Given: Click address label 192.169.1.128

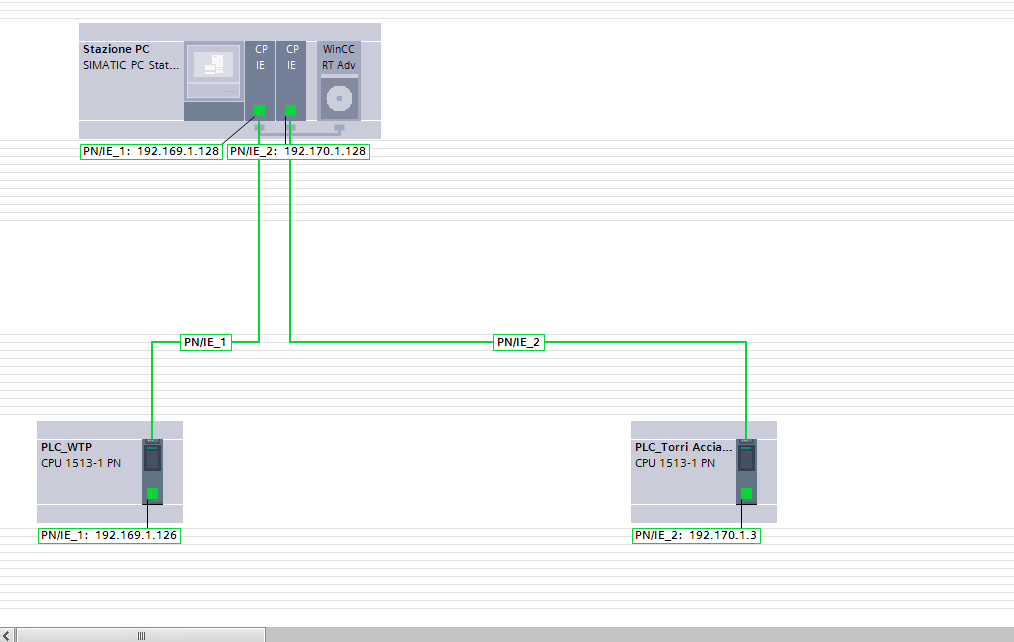Looking at the screenshot, I should (151, 151).
